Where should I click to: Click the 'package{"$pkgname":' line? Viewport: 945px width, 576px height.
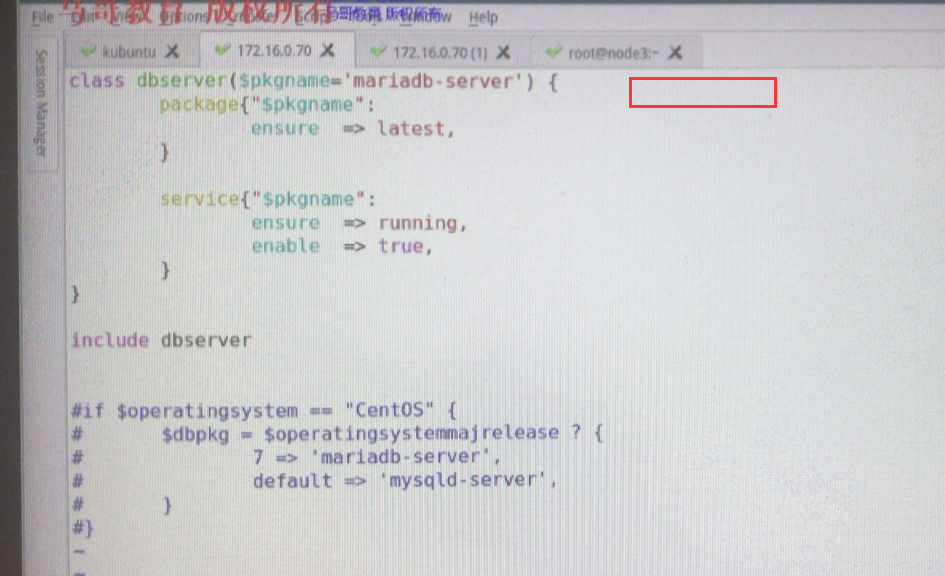[x=267, y=105]
